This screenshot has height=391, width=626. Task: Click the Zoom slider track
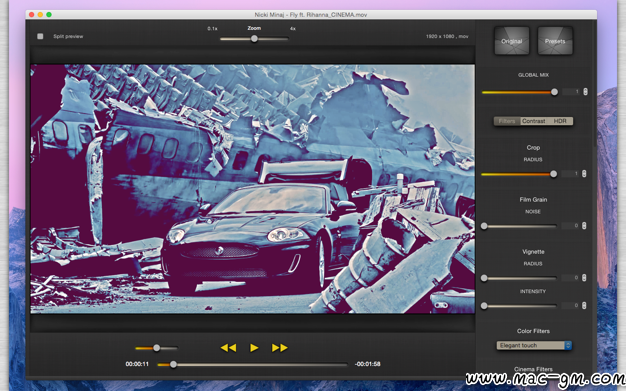tap(254, 39)
